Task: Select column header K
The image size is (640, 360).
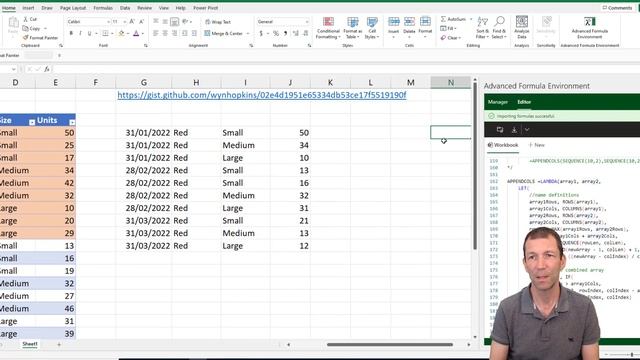Action: (330, 82)
